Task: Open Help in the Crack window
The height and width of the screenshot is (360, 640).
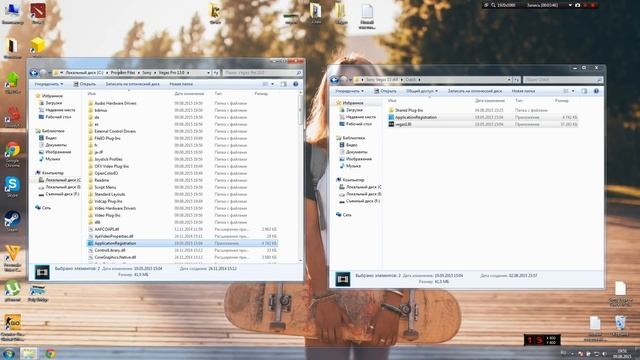Action: point(596,91)
